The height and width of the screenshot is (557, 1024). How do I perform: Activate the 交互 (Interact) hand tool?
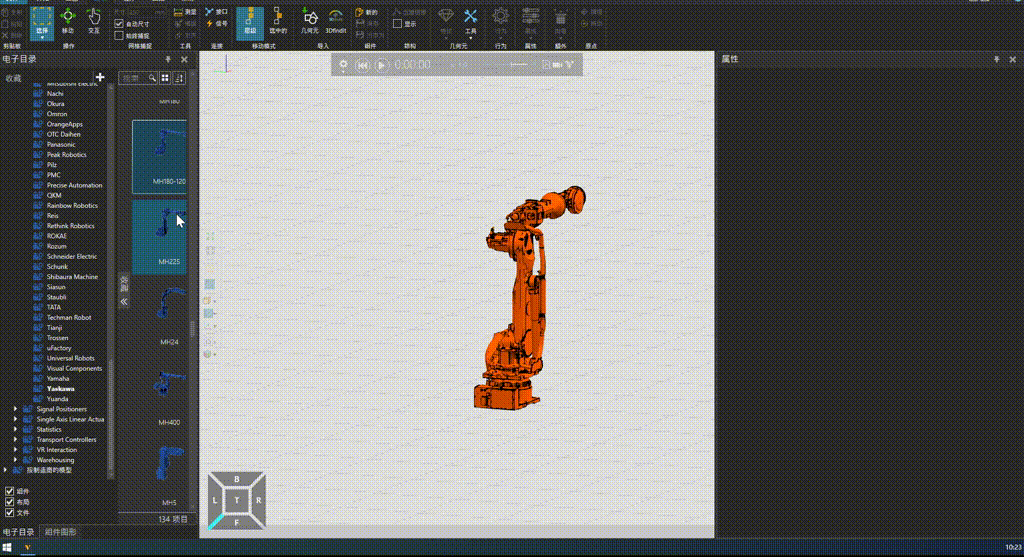[94, 22]
